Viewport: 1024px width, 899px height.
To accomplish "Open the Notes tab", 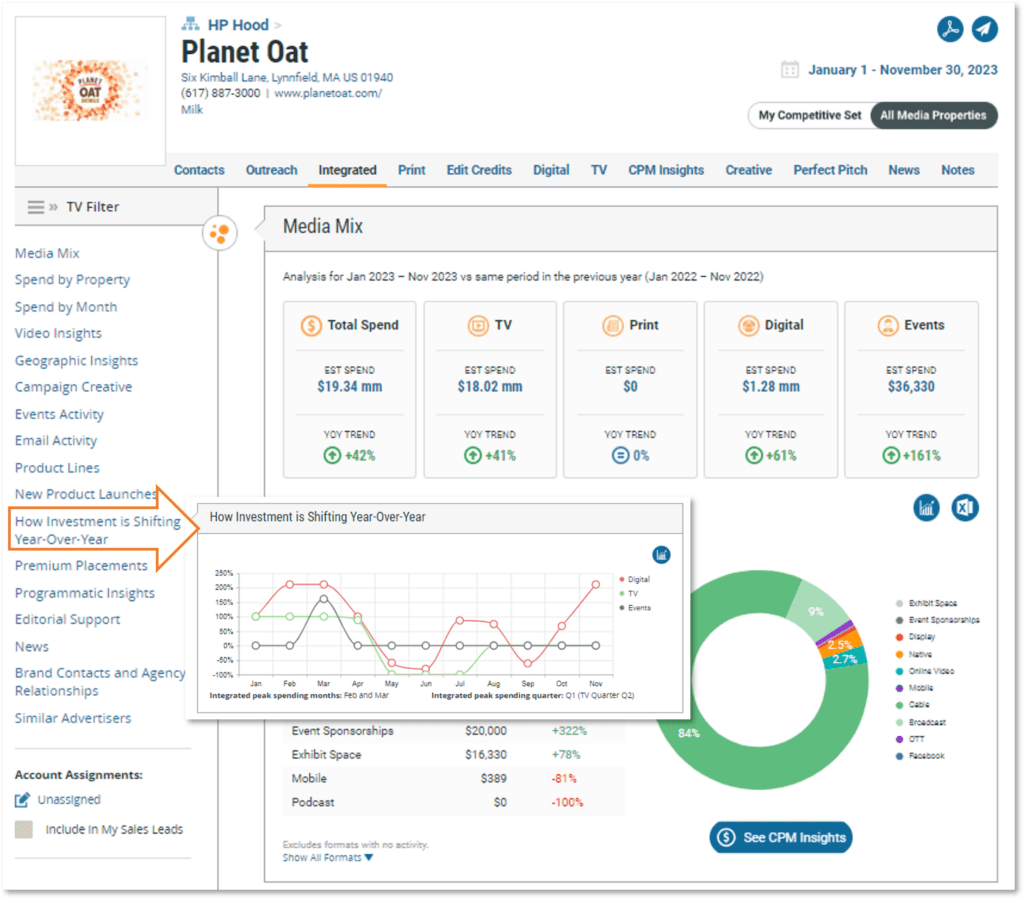I will (957, 170).
